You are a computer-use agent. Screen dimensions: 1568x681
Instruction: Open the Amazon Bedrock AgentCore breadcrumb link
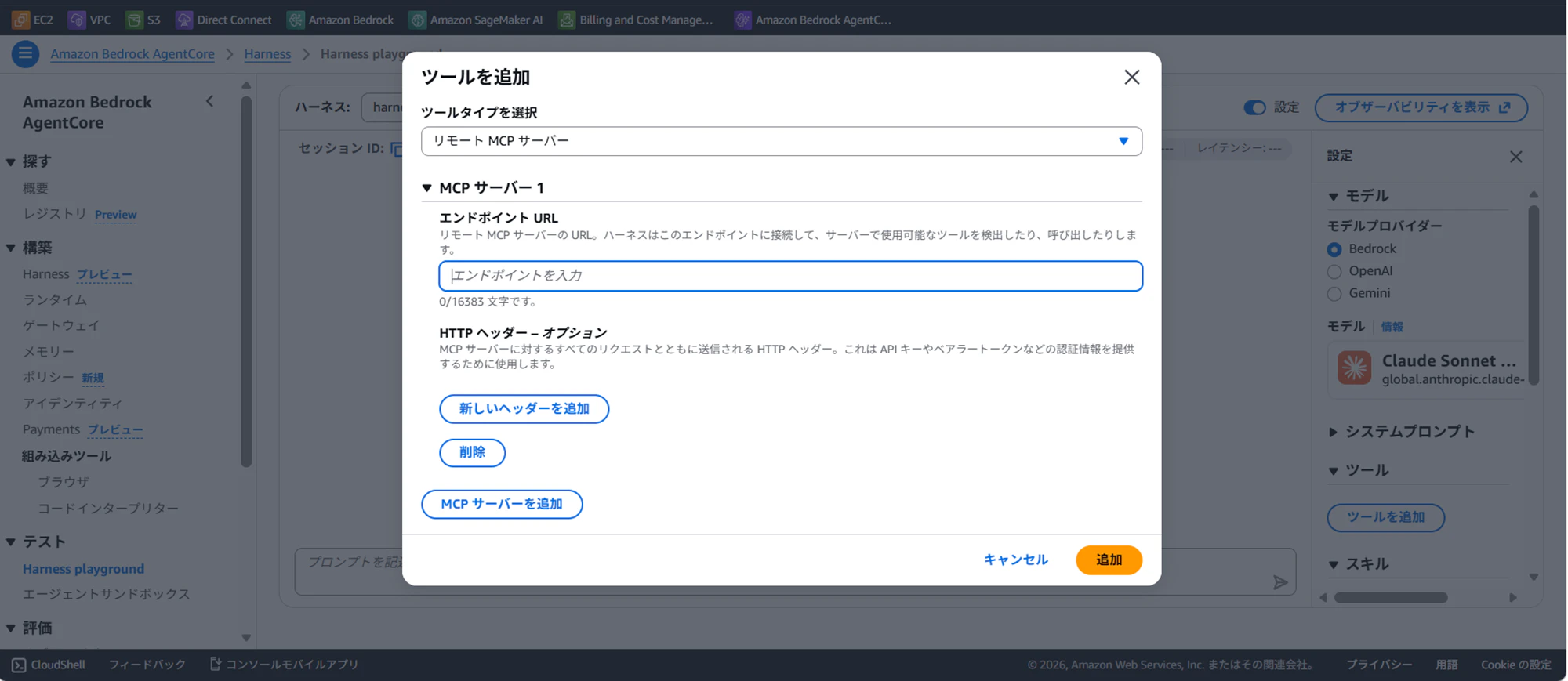coord(132,54)
